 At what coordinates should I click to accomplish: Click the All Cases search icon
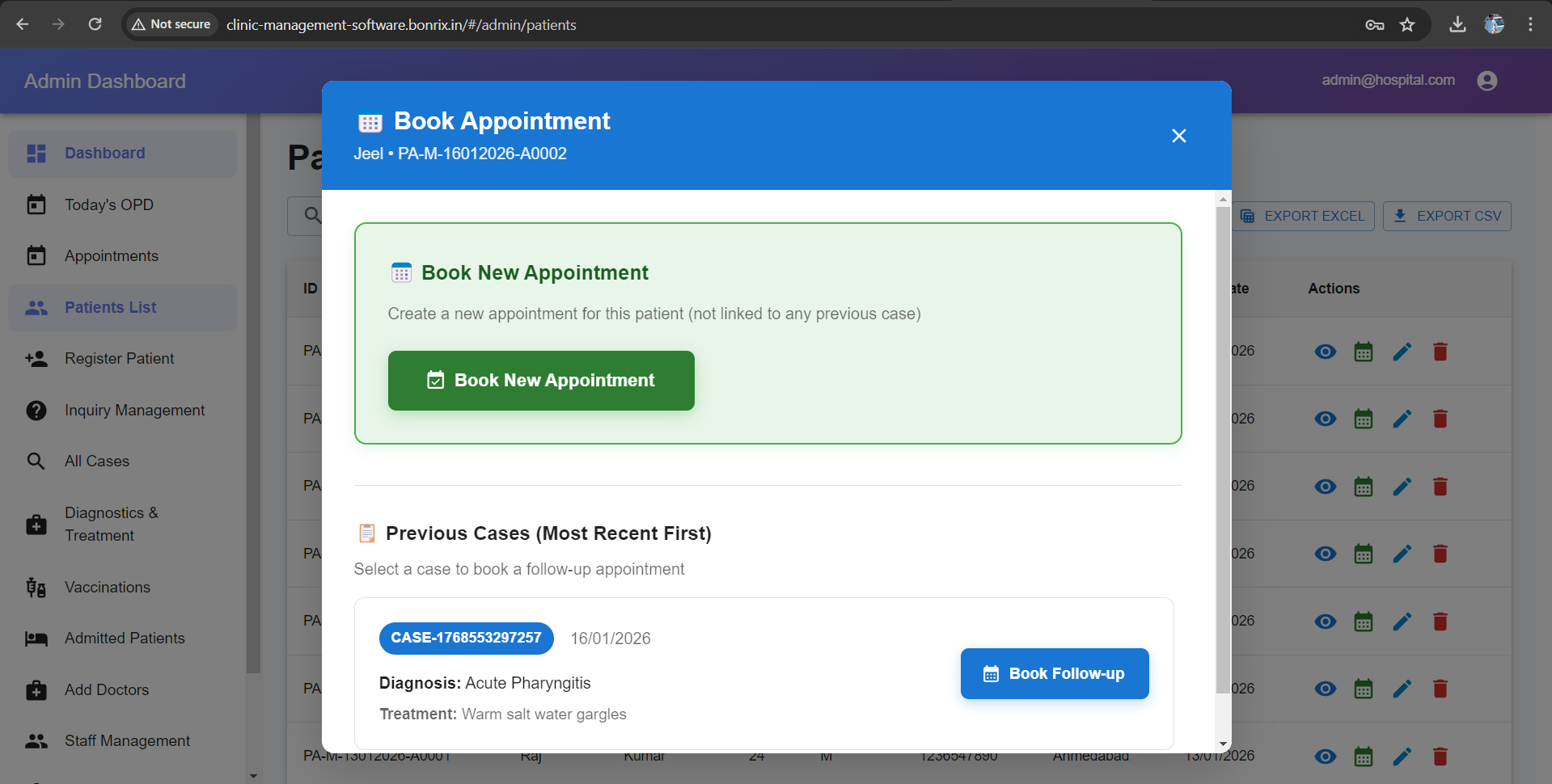(36, 462)
